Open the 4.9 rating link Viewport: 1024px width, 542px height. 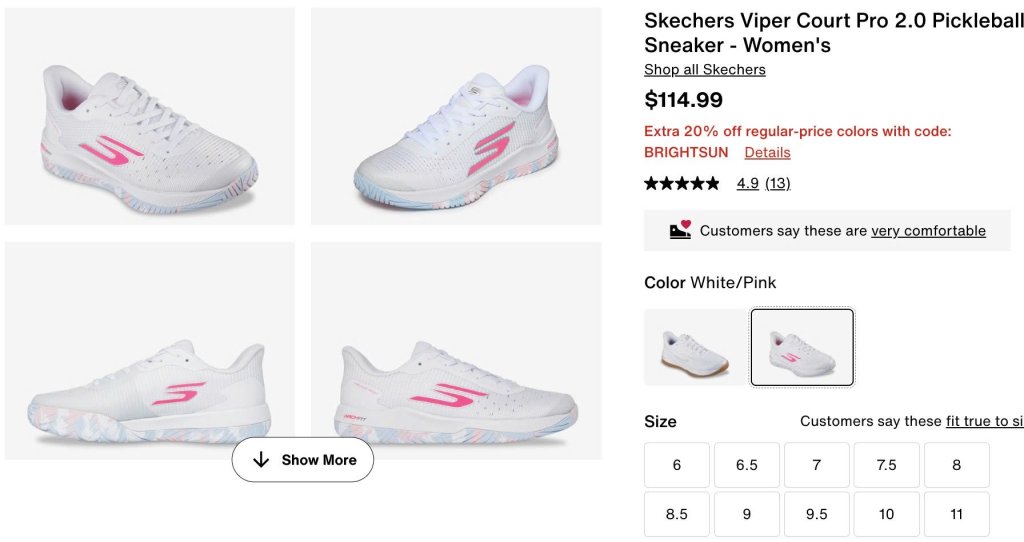747,184
